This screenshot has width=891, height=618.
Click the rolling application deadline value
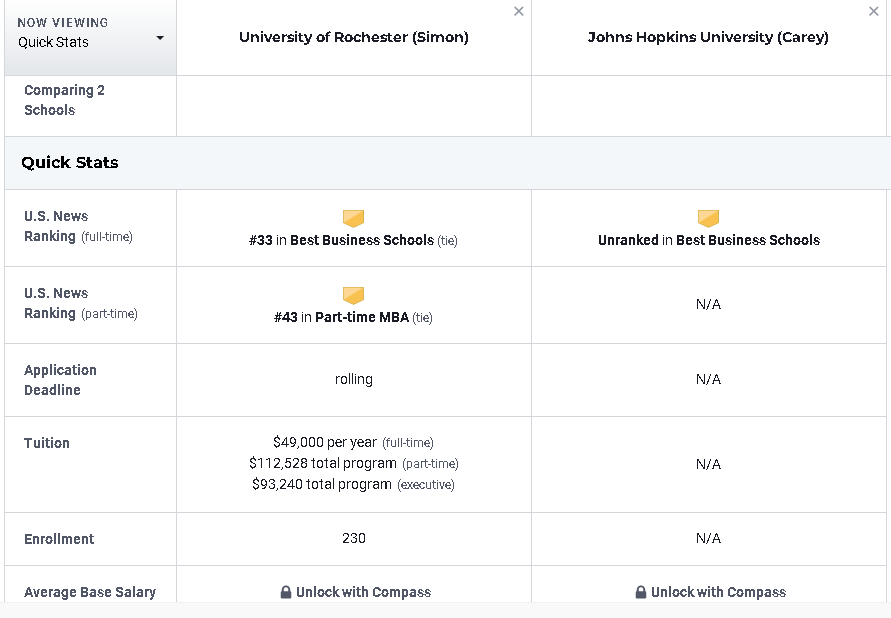(x=353, y=380)
